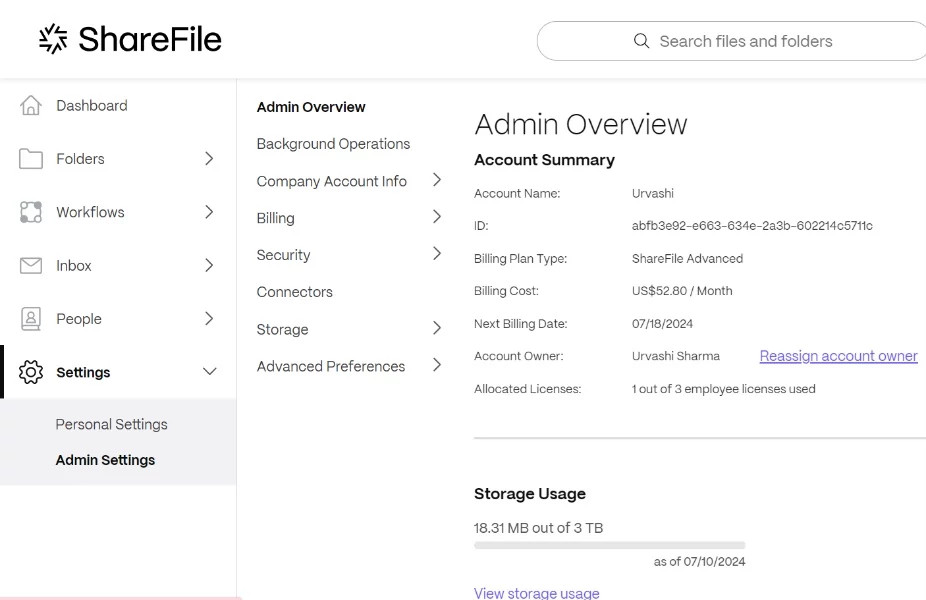Viewport: 926px width, 600px height.
Task: Click the billing cost US$52.80 / Month
Action: click(682, 291)
